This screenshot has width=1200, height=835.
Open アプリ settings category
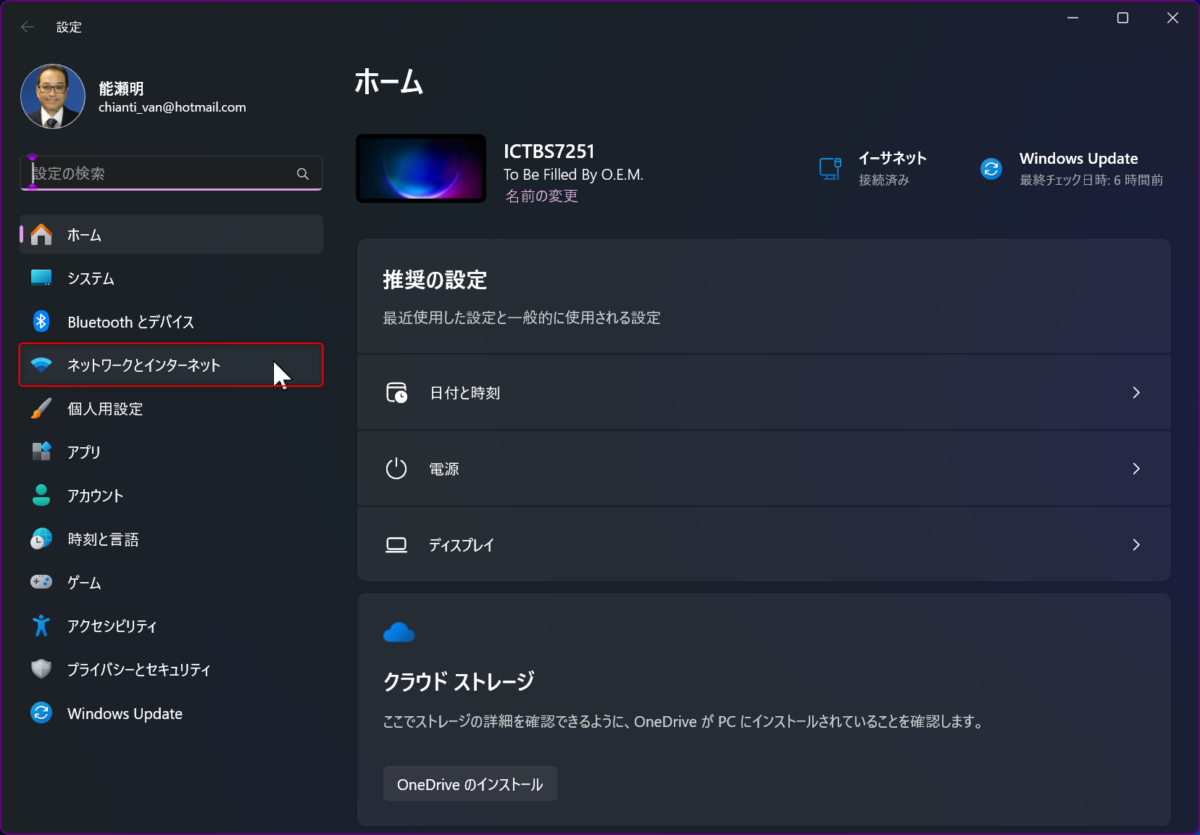point(171,452)
